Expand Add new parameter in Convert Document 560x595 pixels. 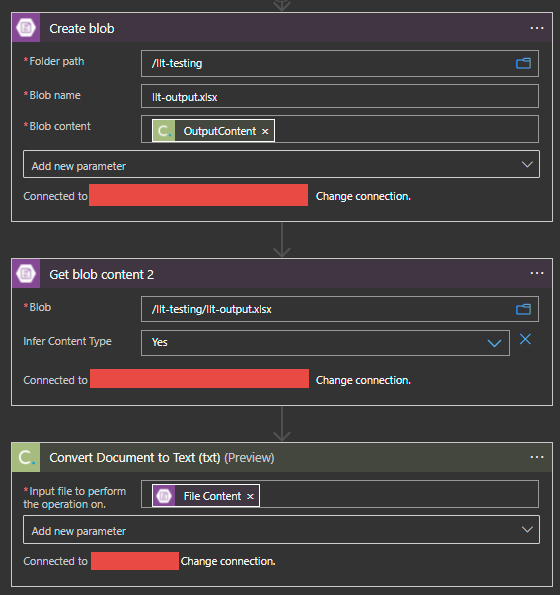(x=281, y=529)
